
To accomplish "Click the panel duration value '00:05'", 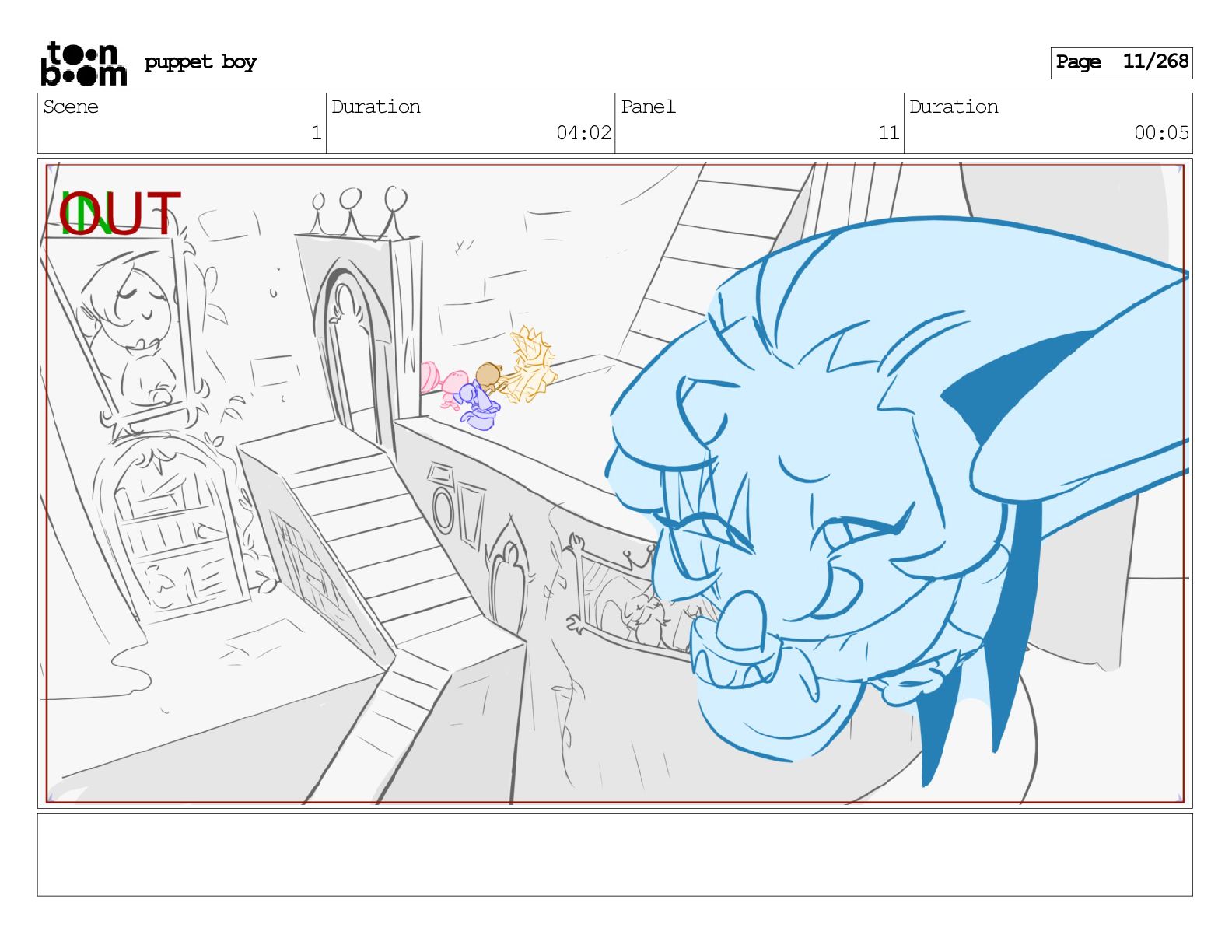I will click(1161, 133).
